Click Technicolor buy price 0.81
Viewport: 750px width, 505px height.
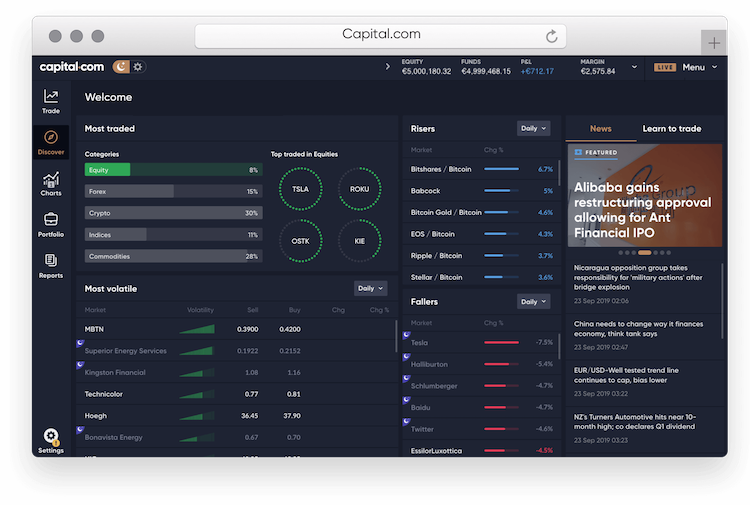294,394
